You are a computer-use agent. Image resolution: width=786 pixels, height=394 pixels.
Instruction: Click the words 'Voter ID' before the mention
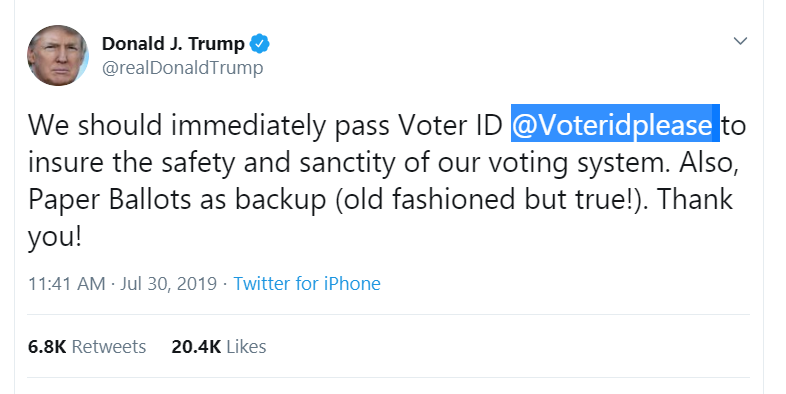451,124
